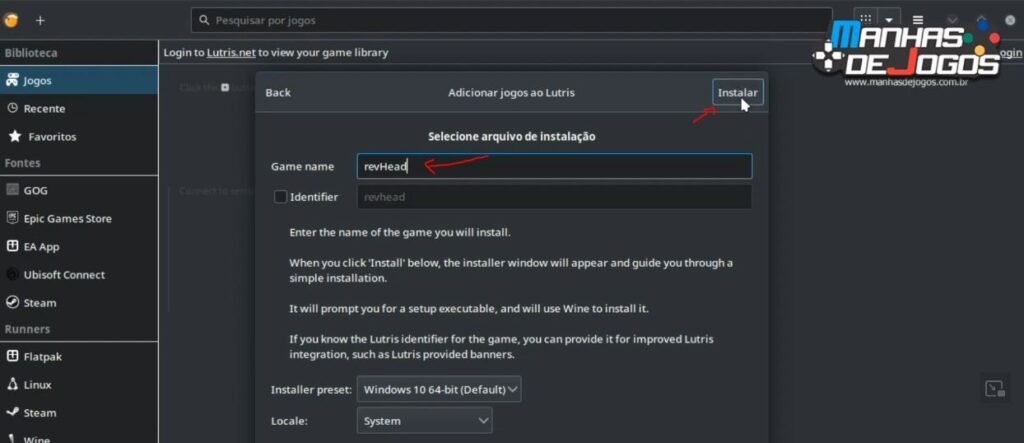Select Steam under the Runners section
1024x443 pixels.
[78, 413]
